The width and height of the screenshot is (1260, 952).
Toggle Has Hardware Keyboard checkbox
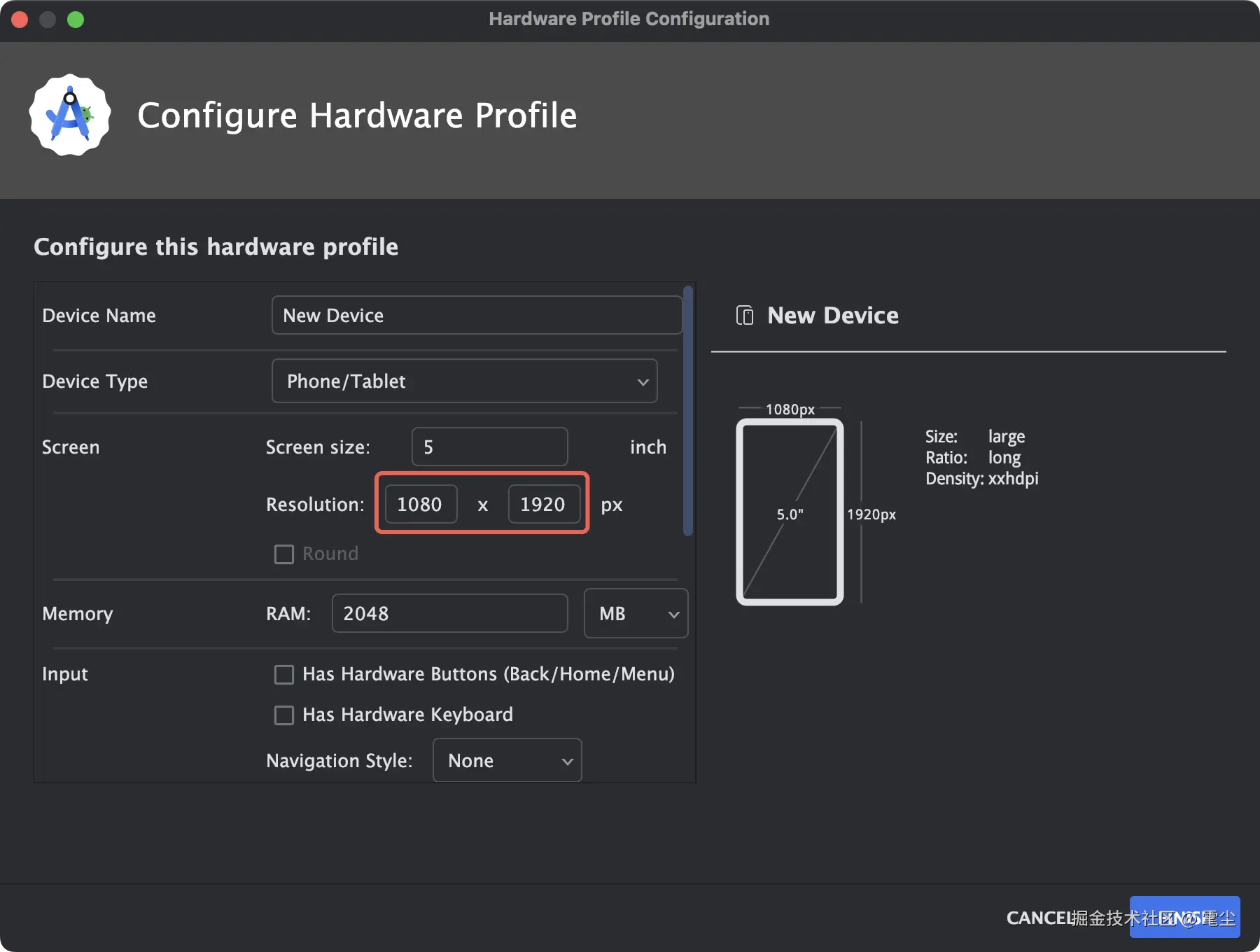coord(284,715)
